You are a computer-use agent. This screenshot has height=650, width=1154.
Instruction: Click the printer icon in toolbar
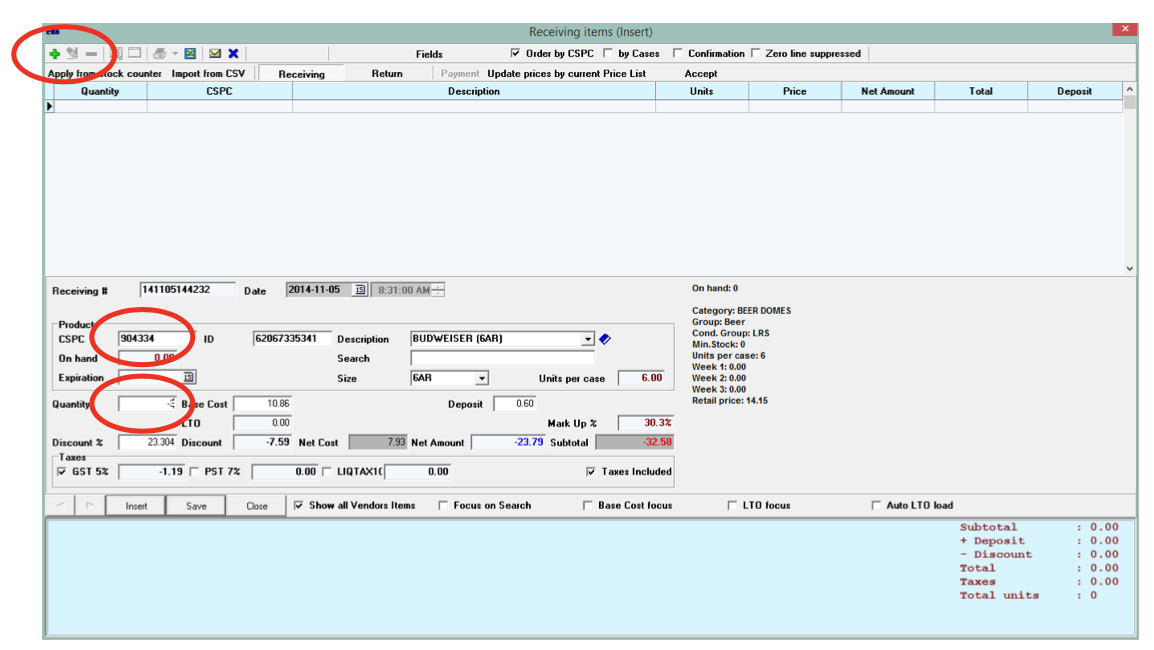pos(159,53)
